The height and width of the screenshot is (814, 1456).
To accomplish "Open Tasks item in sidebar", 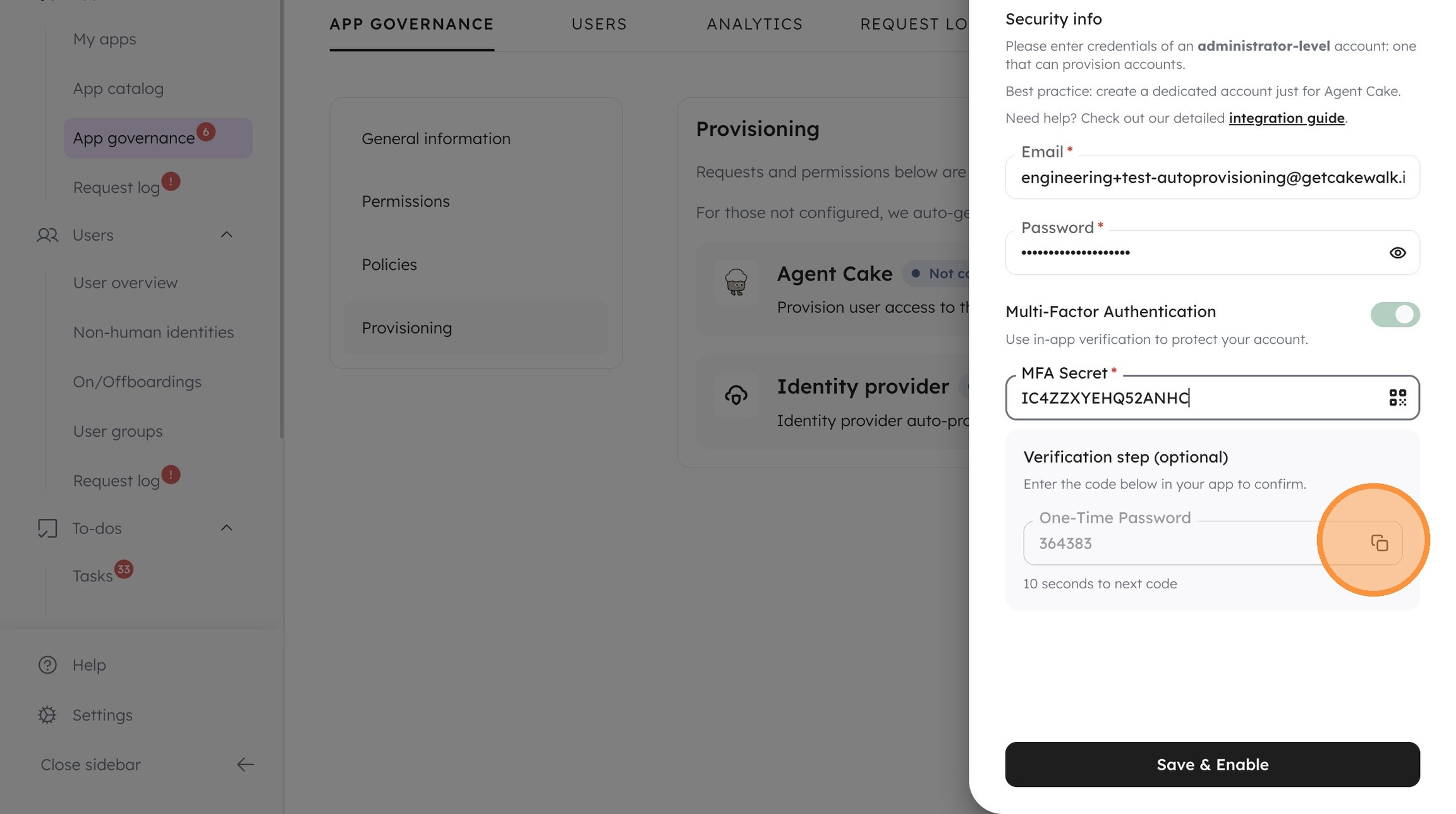I will click(92, 576).
